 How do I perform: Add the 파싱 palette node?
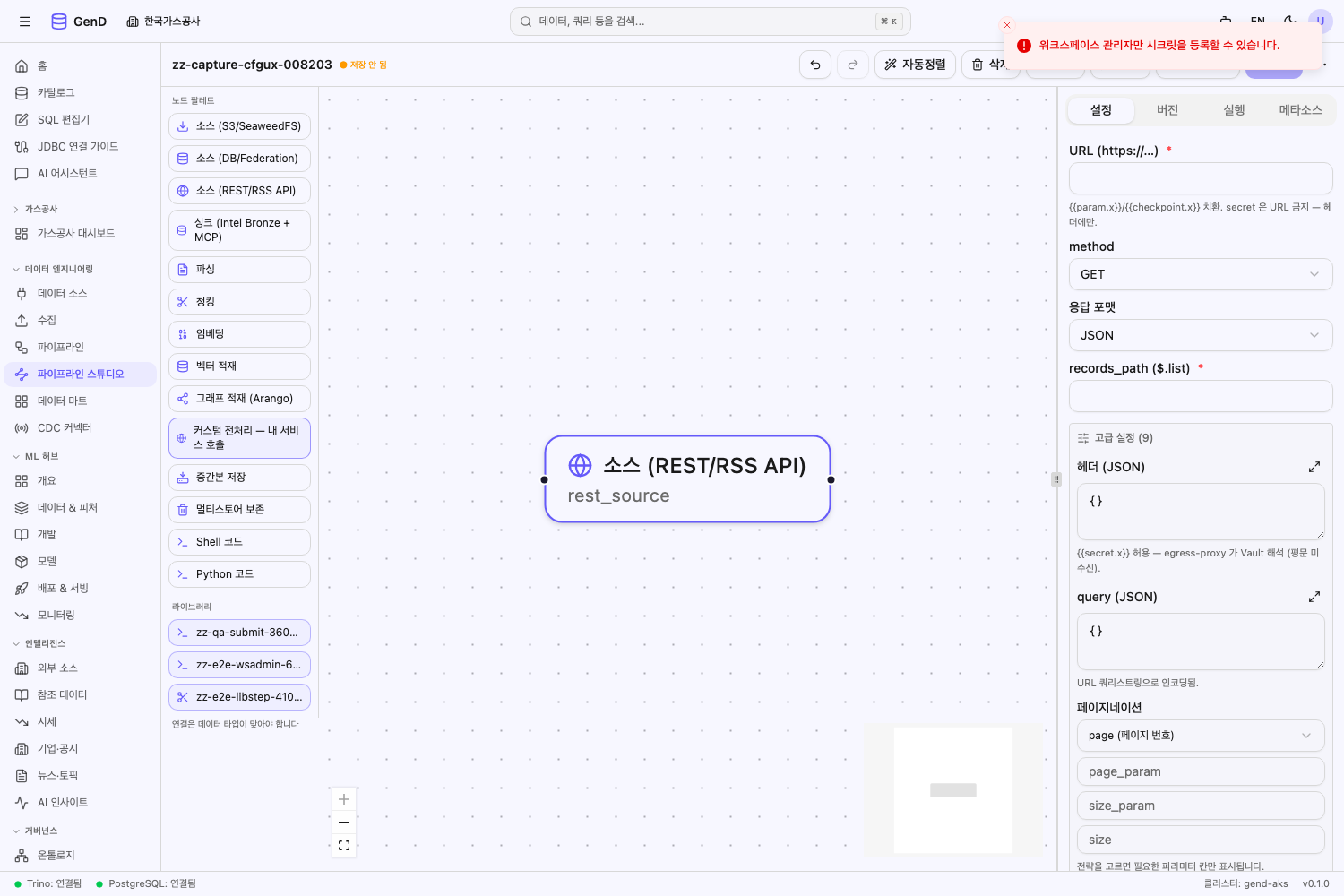click(239, 270)
